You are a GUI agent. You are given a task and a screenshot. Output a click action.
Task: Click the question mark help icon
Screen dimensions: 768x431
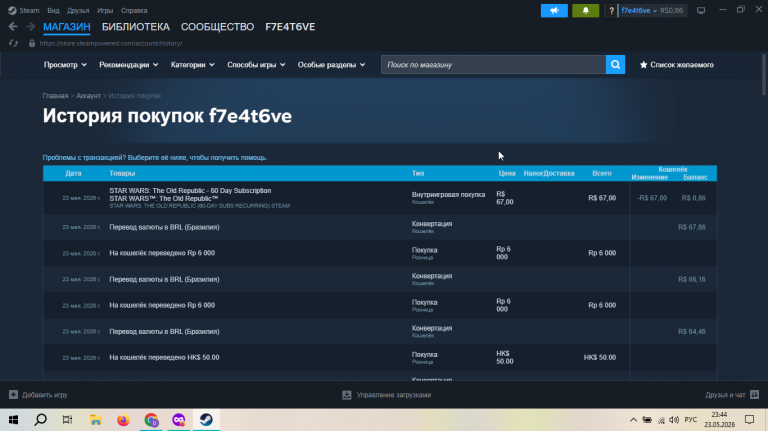coord(611,10)
